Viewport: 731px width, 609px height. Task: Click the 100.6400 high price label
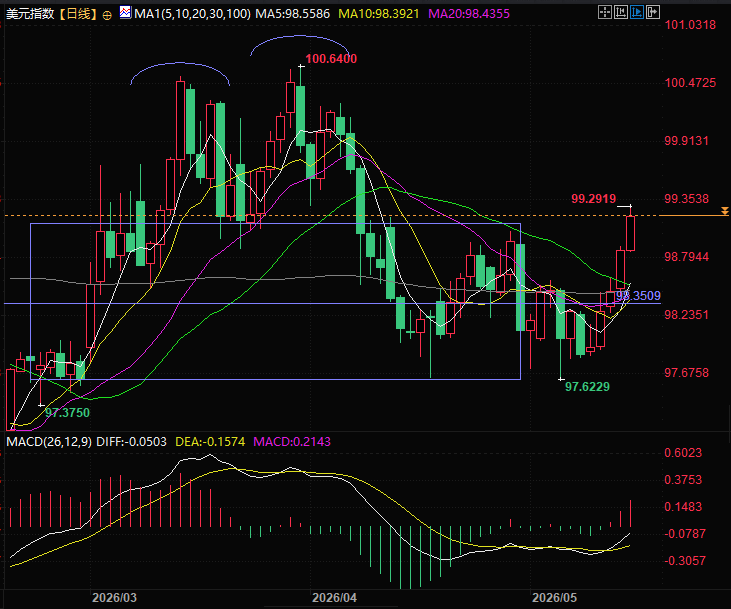coord(331,59)
